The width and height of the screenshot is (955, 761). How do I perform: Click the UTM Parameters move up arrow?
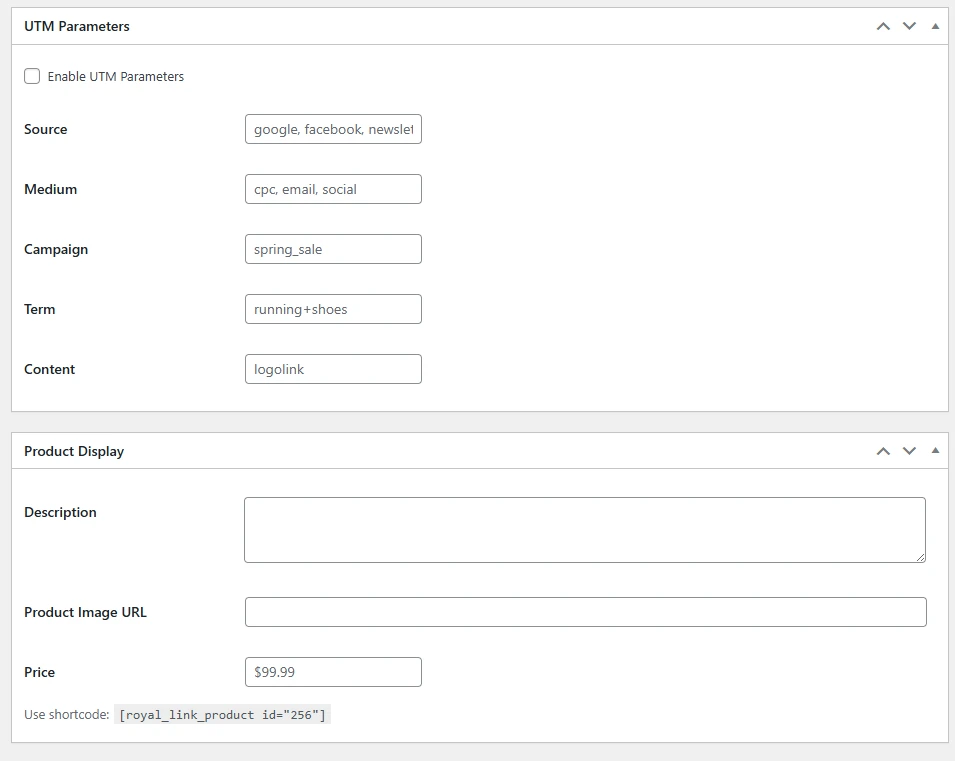(883, 26)
